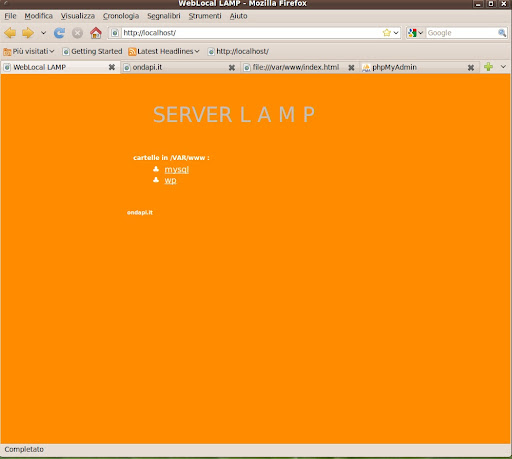The image size is (512, 459).
Task: Open the http://localhost/ bookmark in the bookmarks toolbar
Action: tap(238, 51)
